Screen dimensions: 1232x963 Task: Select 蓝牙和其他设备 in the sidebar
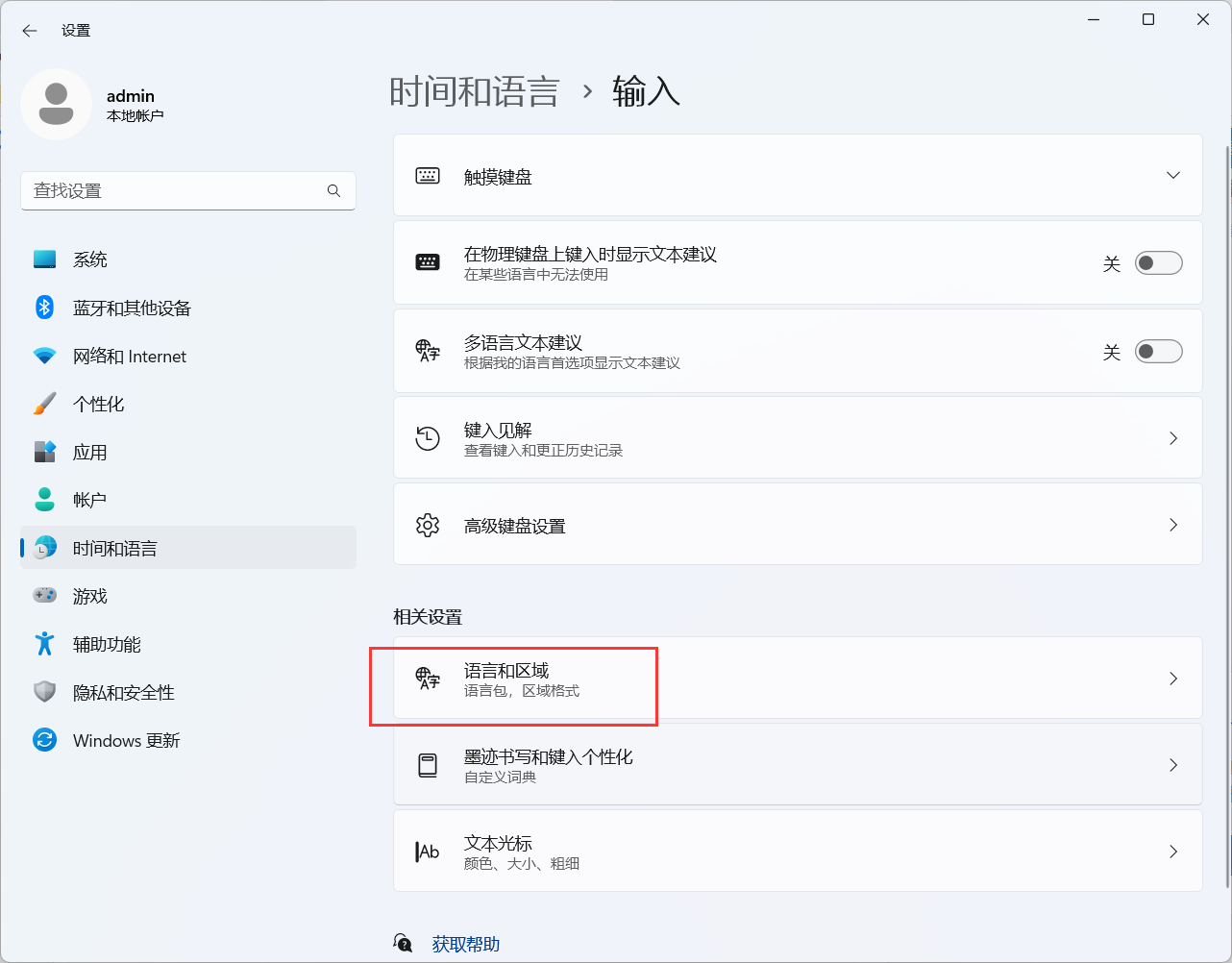click(188, 308)
